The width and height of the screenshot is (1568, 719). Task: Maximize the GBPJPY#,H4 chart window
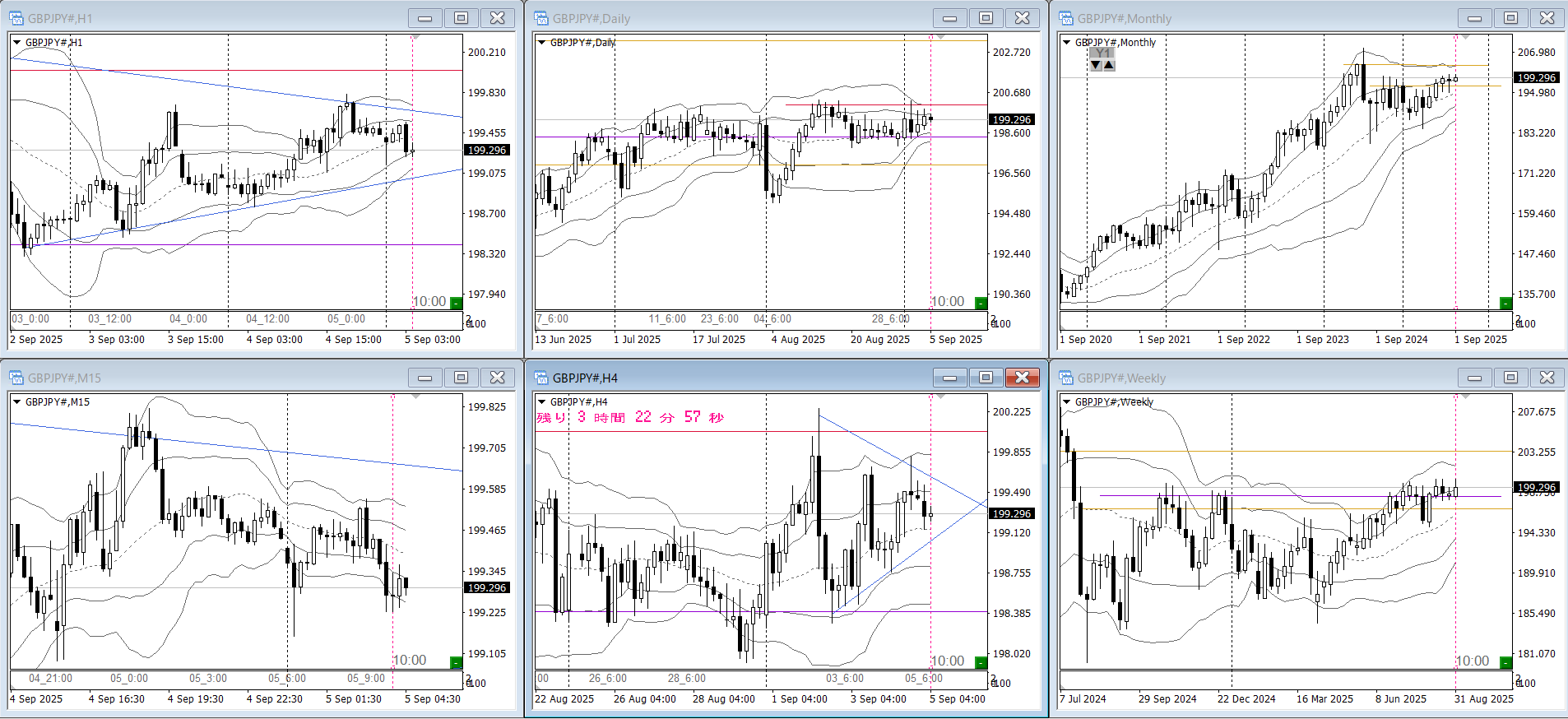(x=986, y=378)
